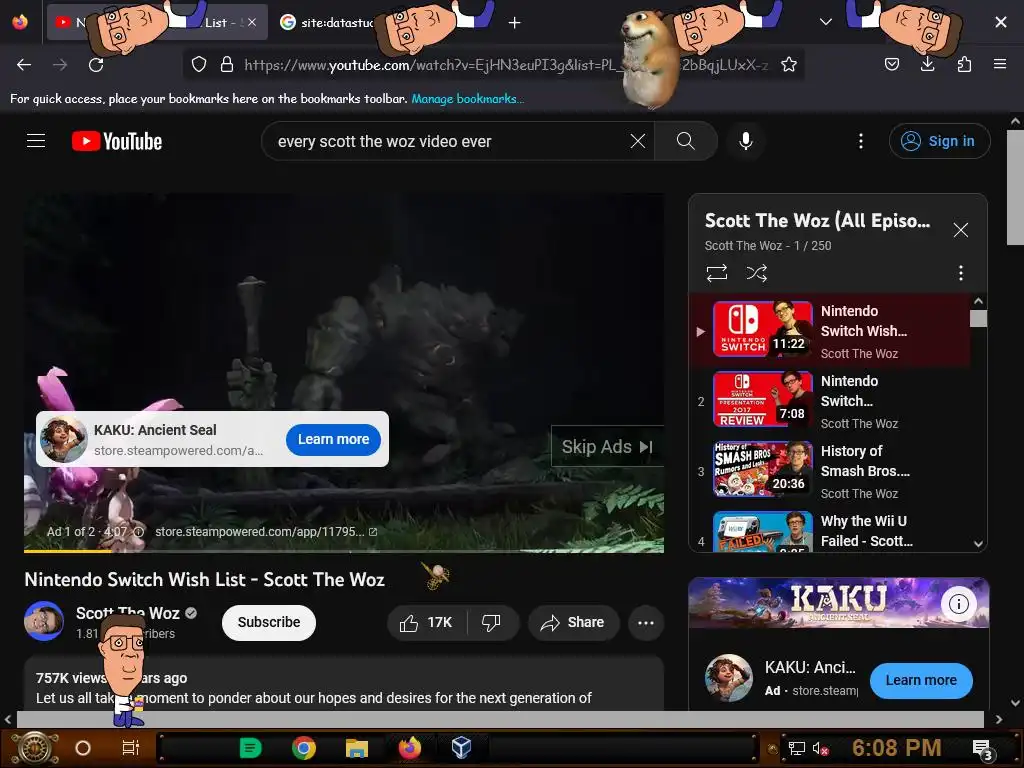The image size is (1024, 768).
Task: Bookmark this page with the star
Action: pyautogui.click(x=789, y=65)
